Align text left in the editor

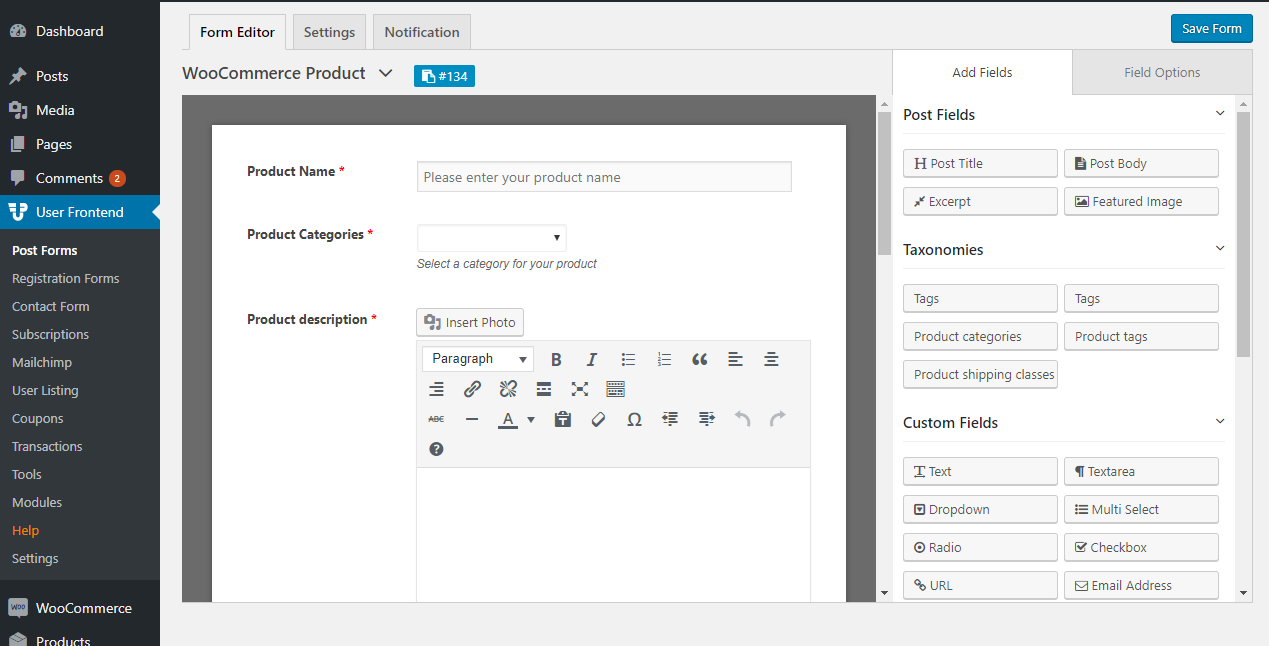736,359
